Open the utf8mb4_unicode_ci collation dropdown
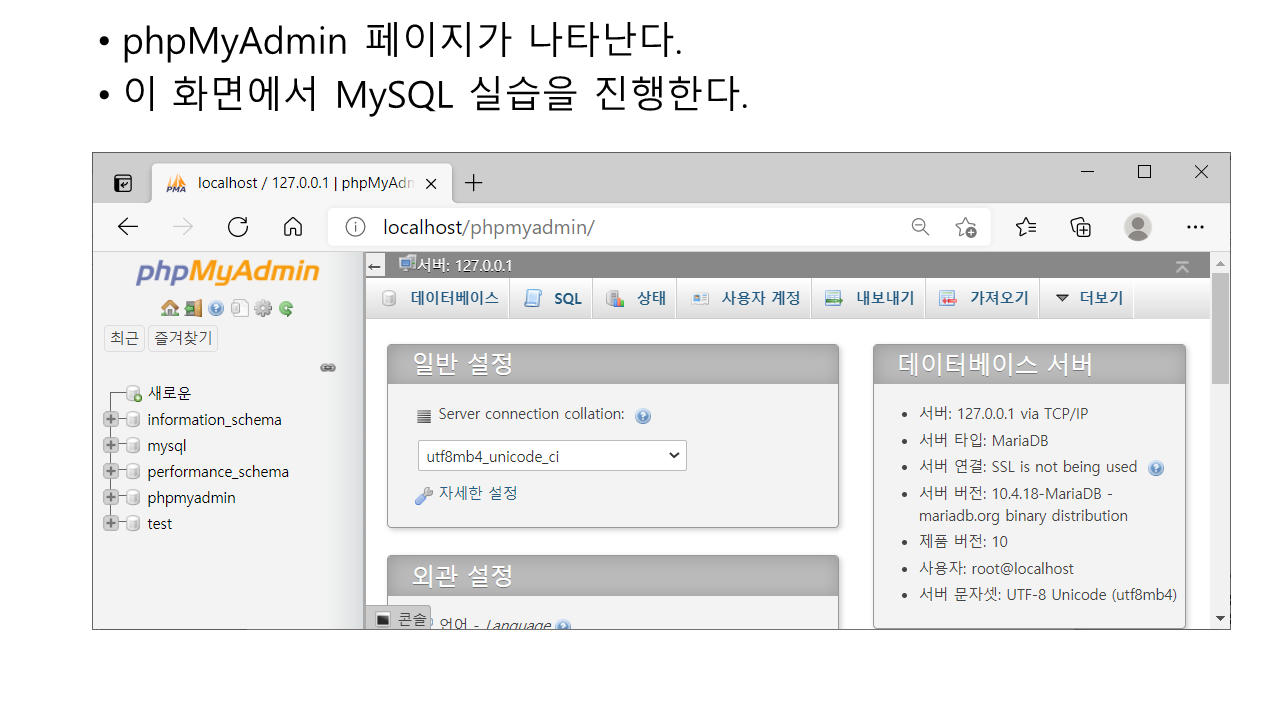 (551, 456)
